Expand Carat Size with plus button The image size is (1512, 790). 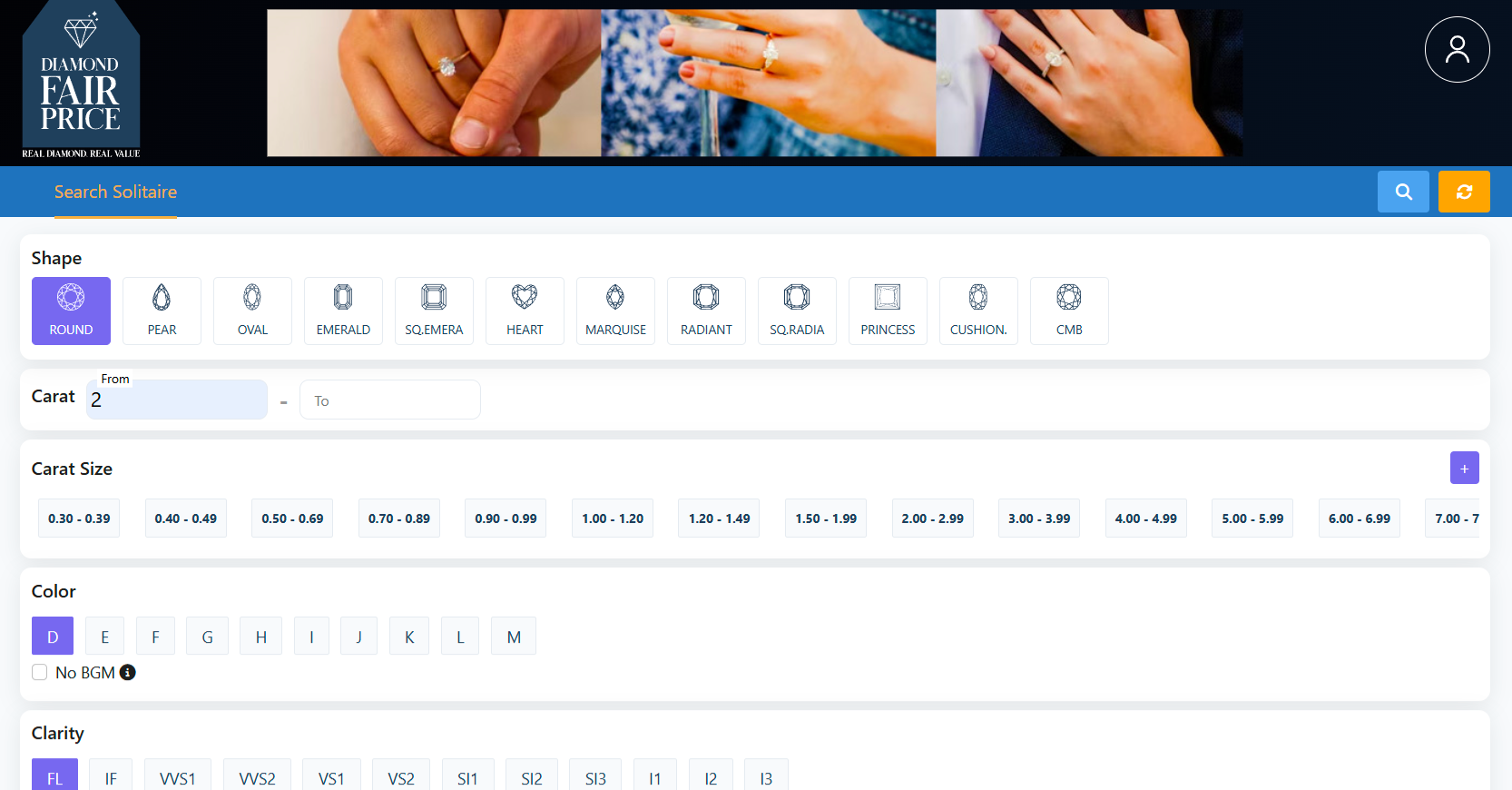click(1464, 468)
